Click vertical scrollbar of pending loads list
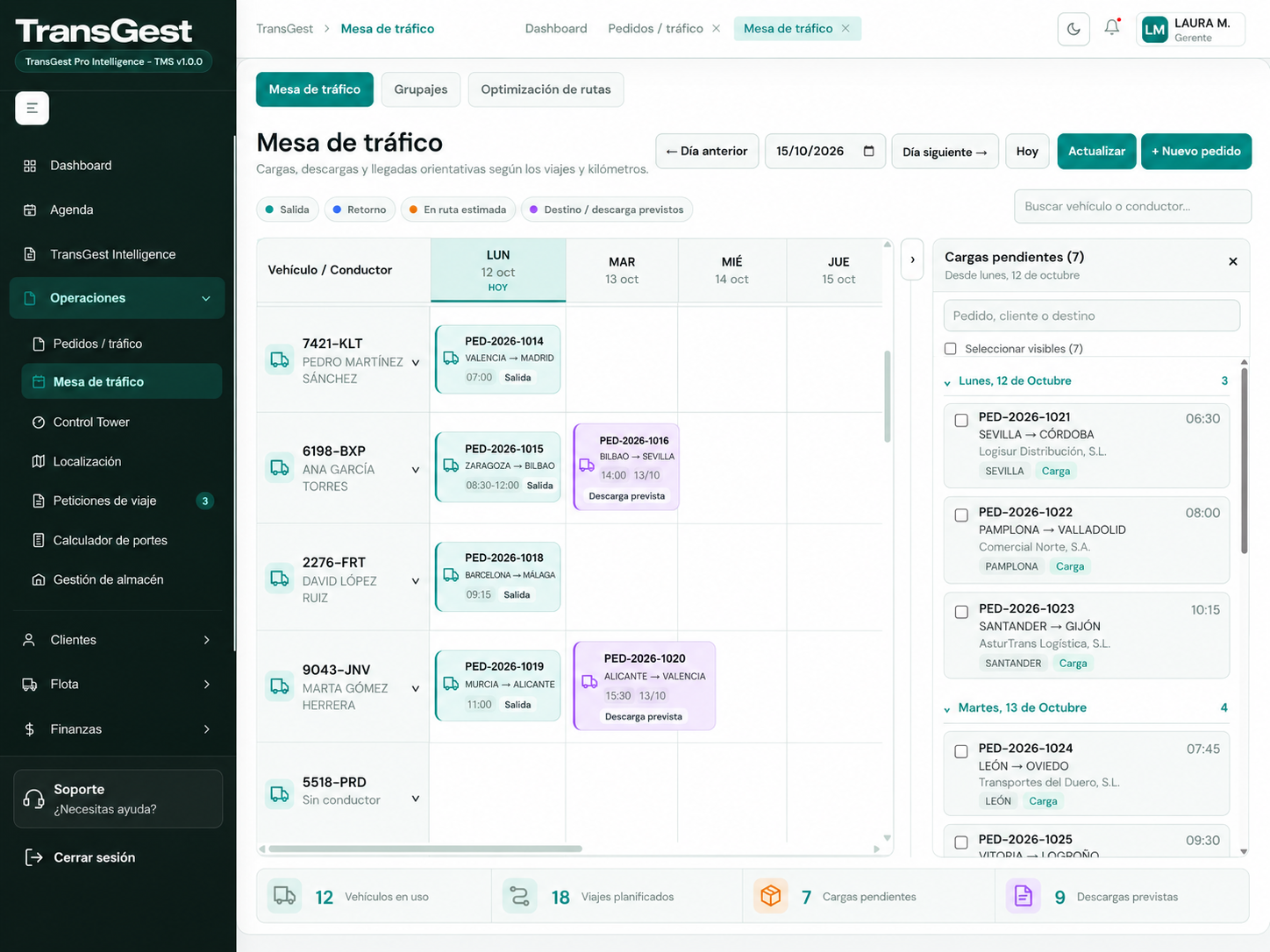 1244,460
